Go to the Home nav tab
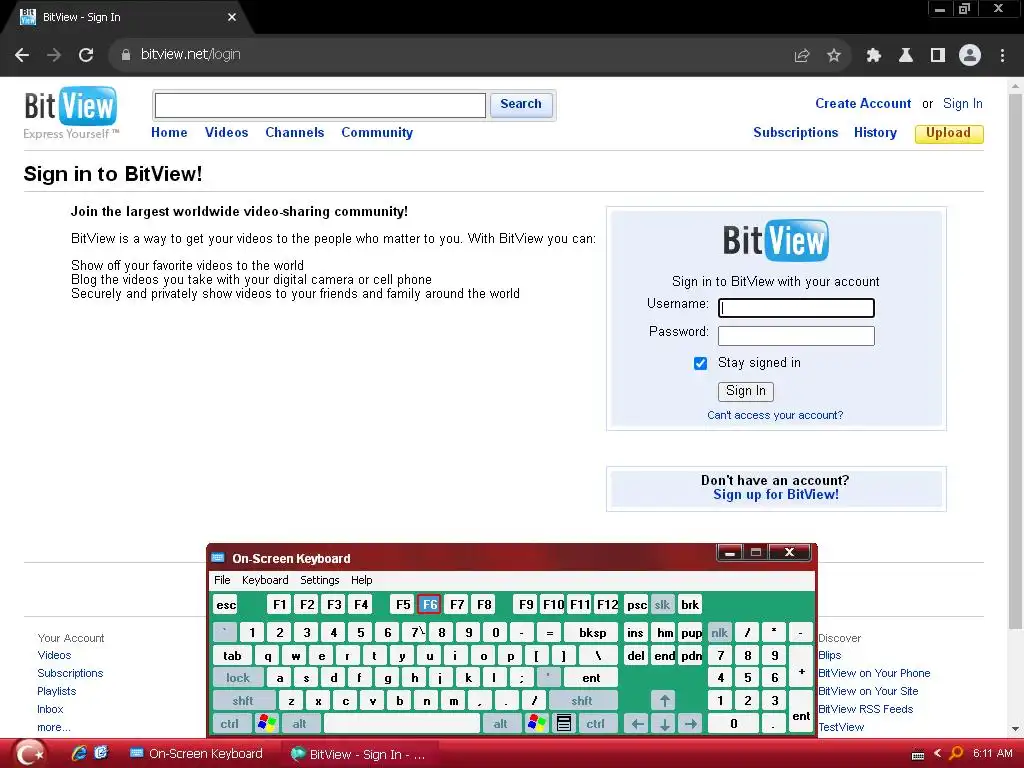The width and height of the screenshot is (1024, 768). click(169, 133)
